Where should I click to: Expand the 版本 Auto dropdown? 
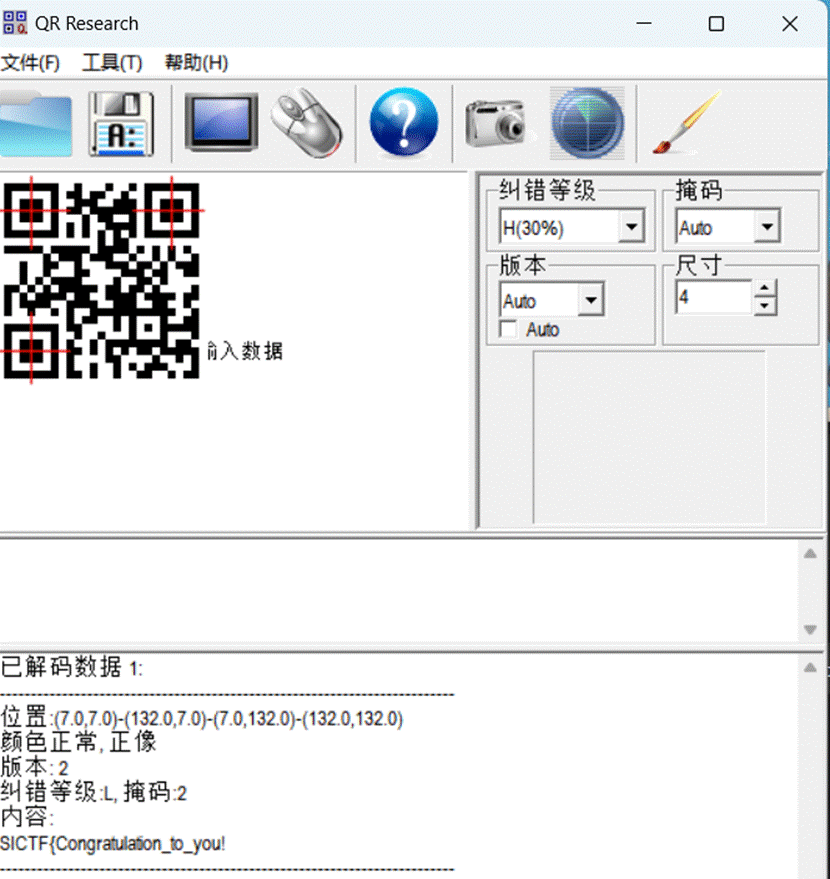tap(591, 300)
